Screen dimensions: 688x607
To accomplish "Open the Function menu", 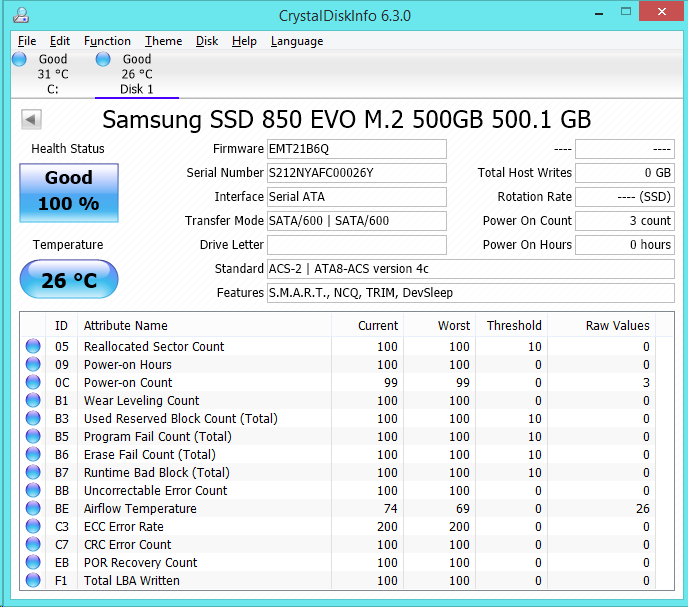I will pos(107,41).
